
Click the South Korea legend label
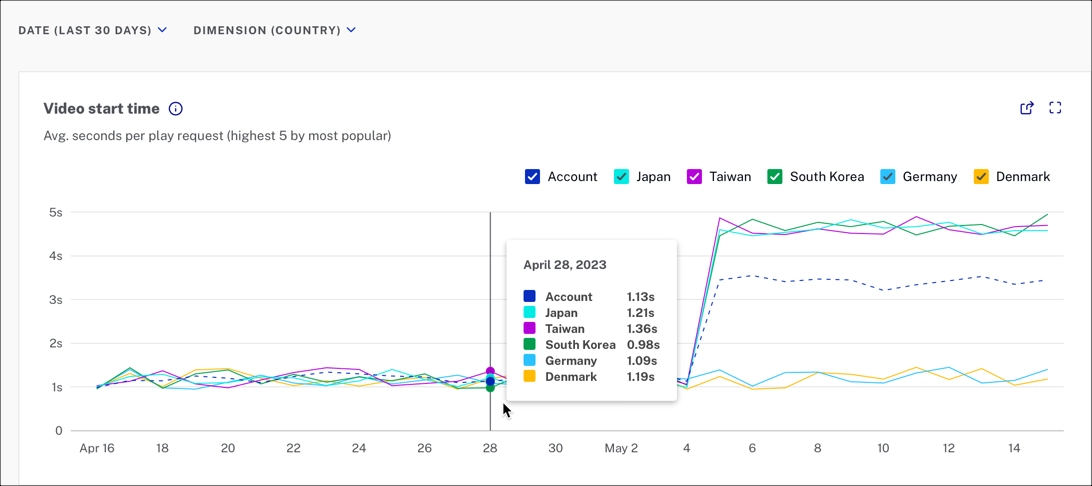coord(826,177)
